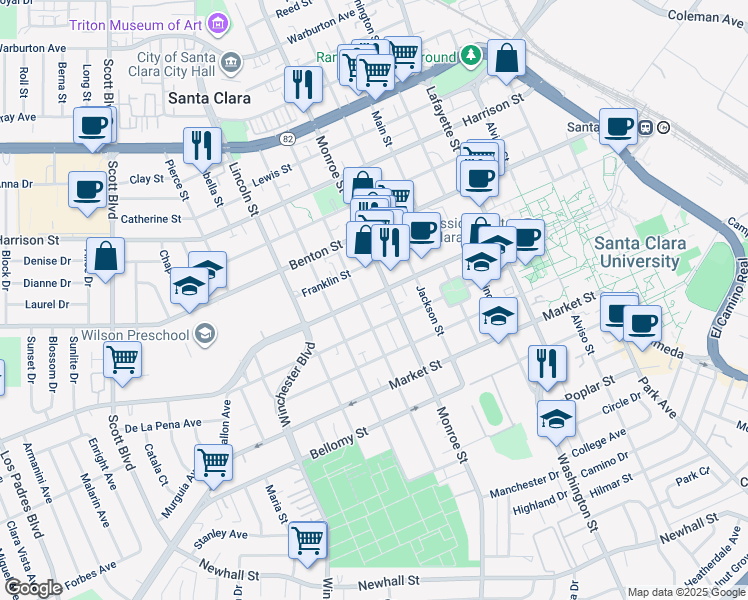Screen dimensions: 748x600
Task: Click the Winchester Blvd street label
Action: point(296,384)
